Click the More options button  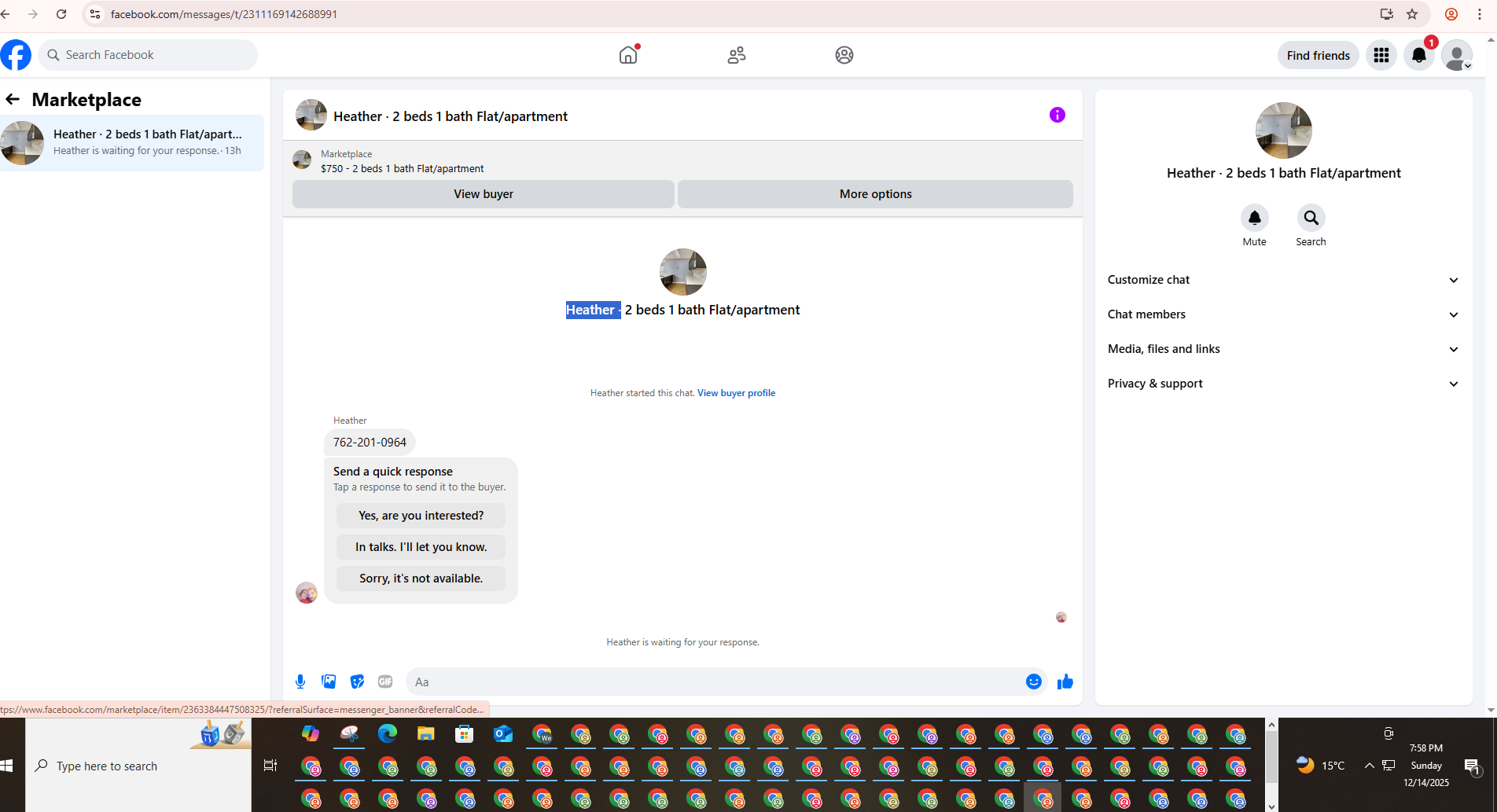coord(875,194)
